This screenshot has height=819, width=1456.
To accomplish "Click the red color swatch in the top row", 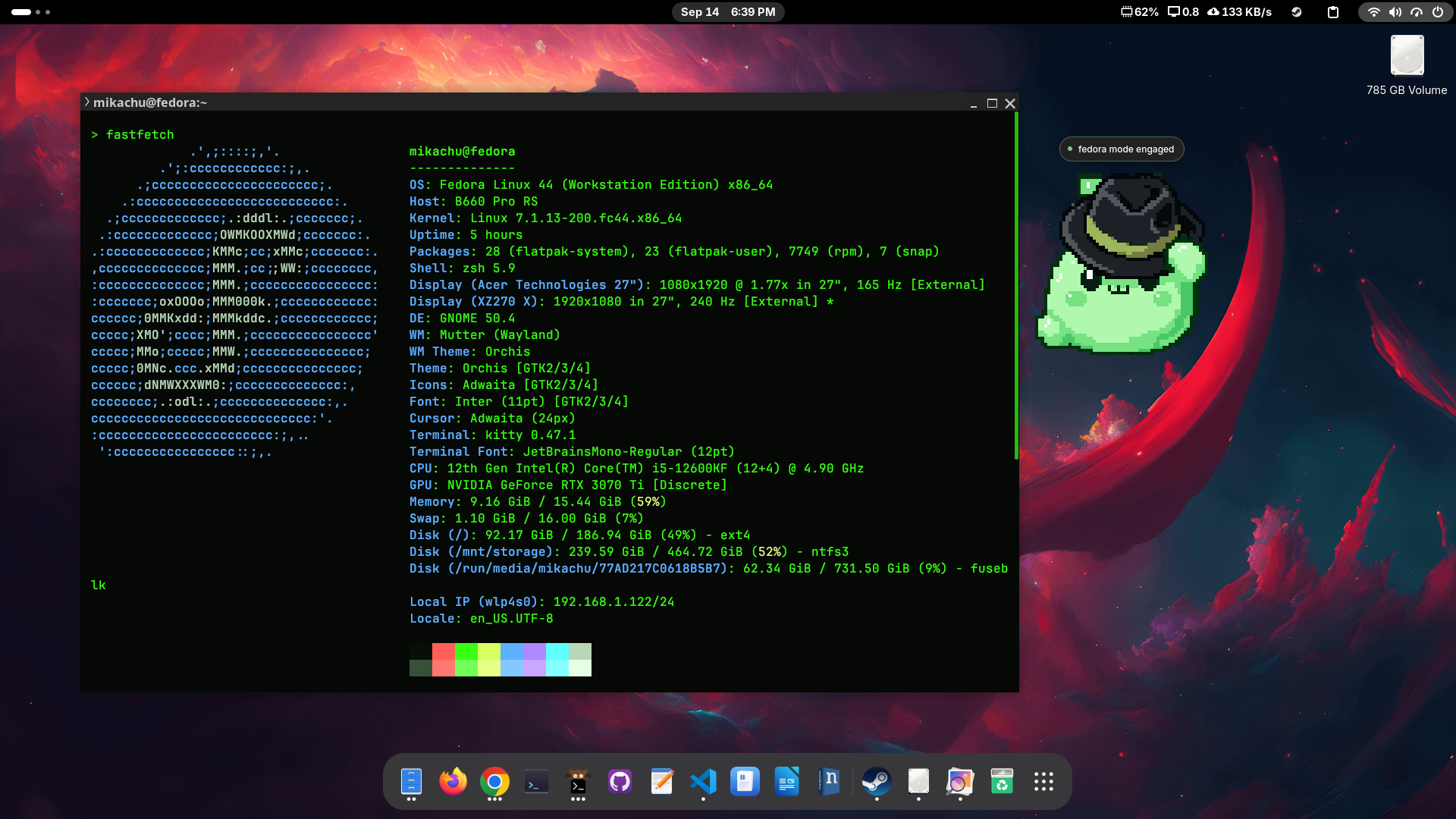I will [444, 651].
